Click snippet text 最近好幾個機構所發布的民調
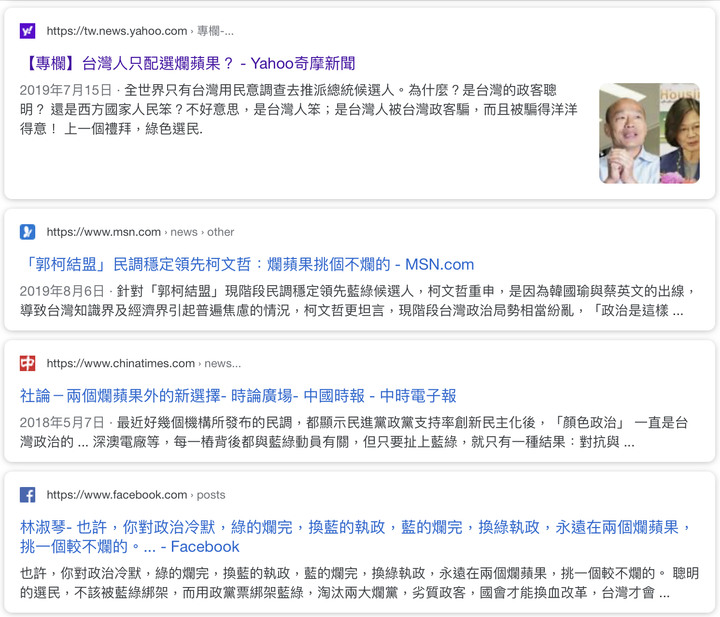 tap(204, 422)
